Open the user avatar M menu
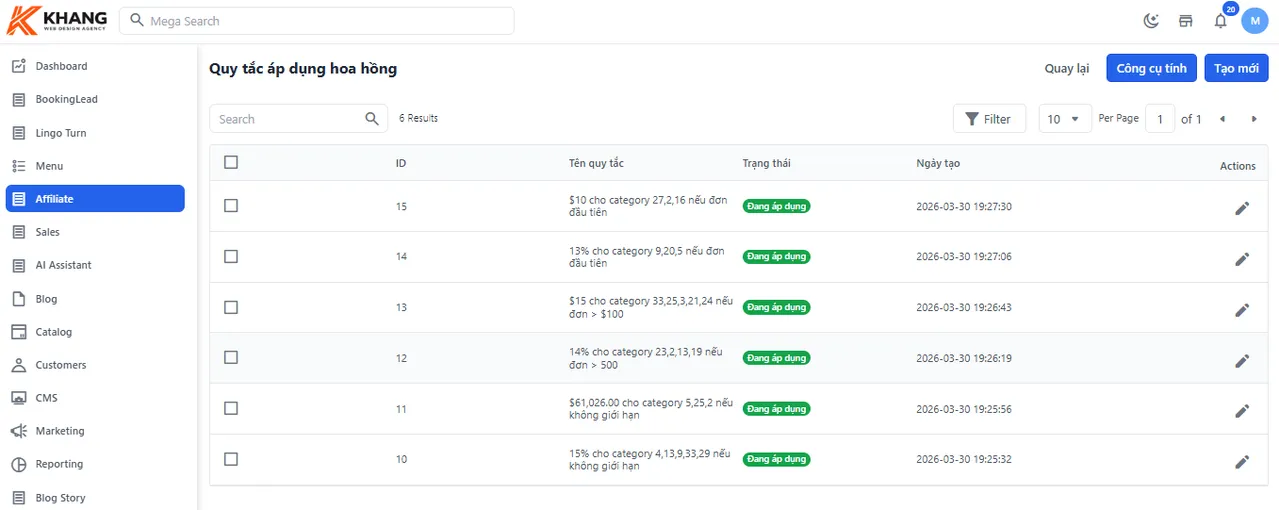This screenshot has height=510, width=1279. coord(1255,21)
